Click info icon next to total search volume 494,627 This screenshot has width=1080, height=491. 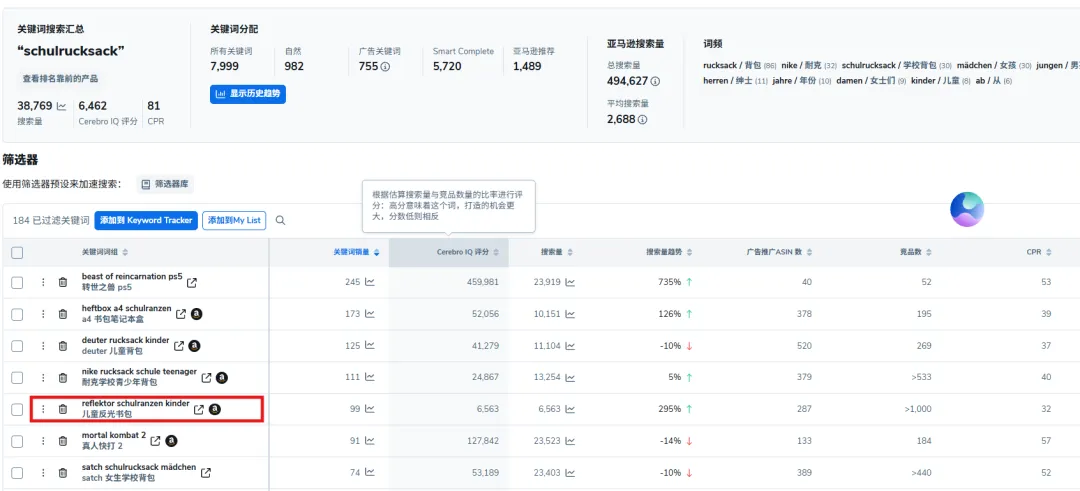655,81
